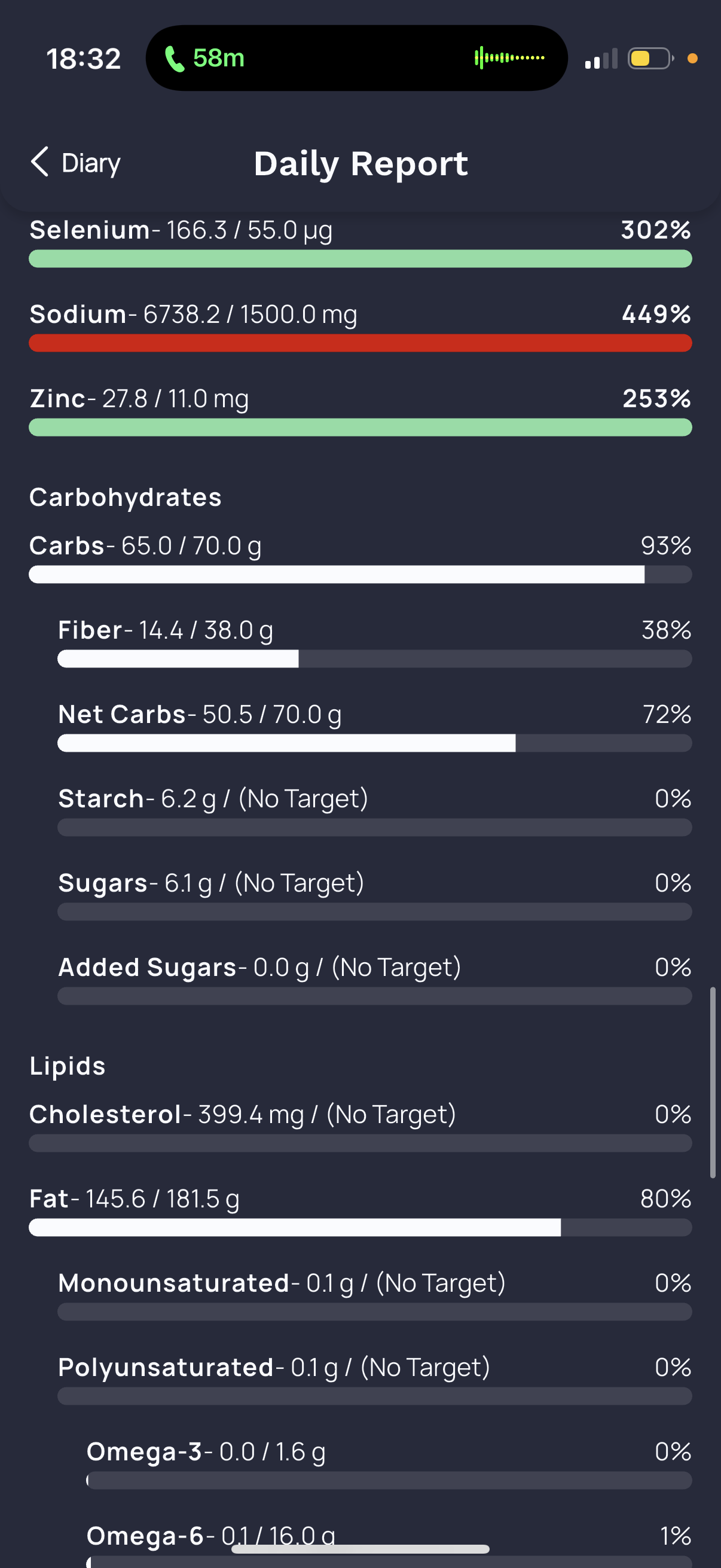Open the Sodium nutrient row

click(x=360, y=327)
